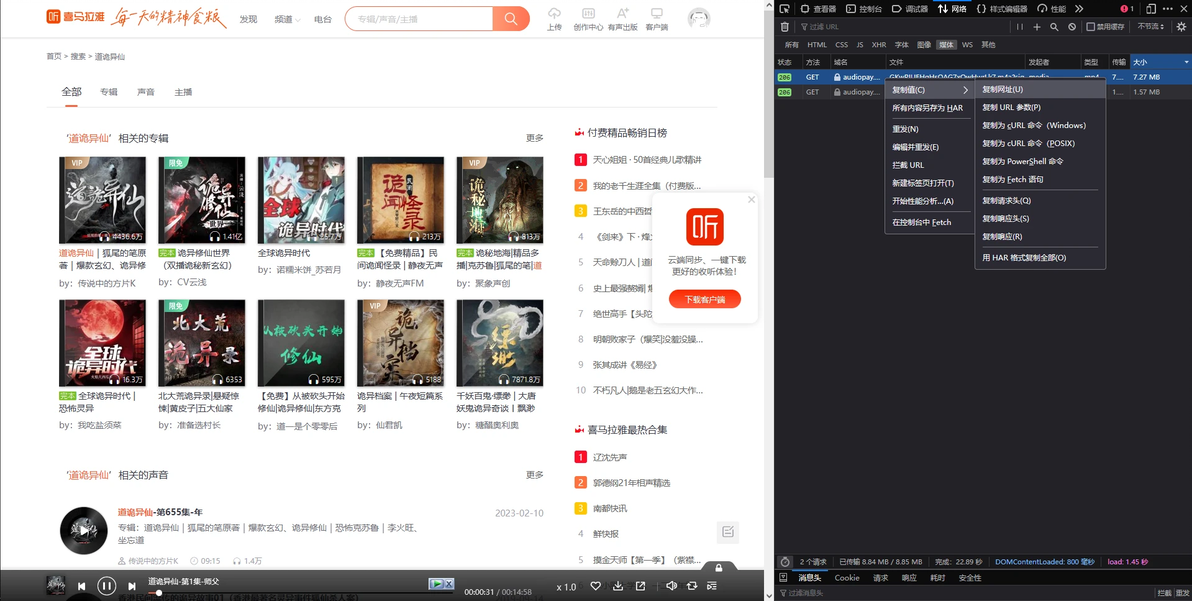
Task: Choose 复制为 Fetch 语句 menu entry
Action: 1040,179
